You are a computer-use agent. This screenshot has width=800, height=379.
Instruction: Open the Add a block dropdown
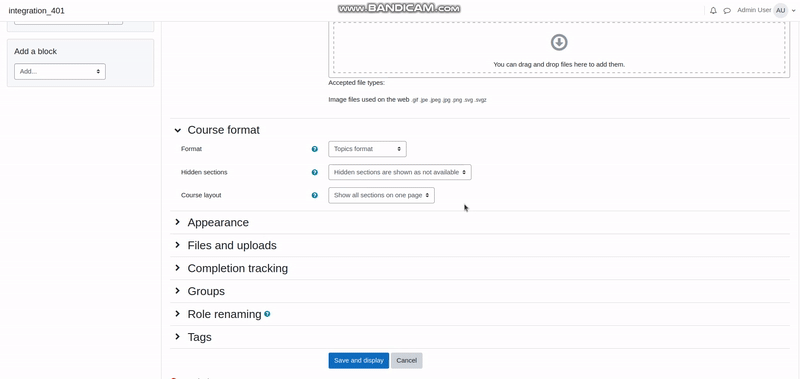[x=60, y=71]
